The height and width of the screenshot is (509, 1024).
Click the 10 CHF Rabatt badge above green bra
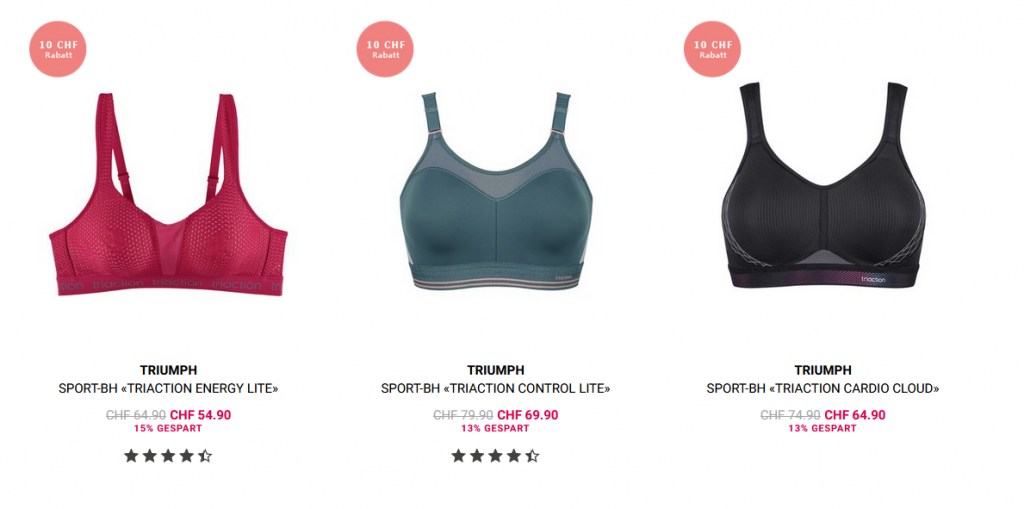[385, 49]
